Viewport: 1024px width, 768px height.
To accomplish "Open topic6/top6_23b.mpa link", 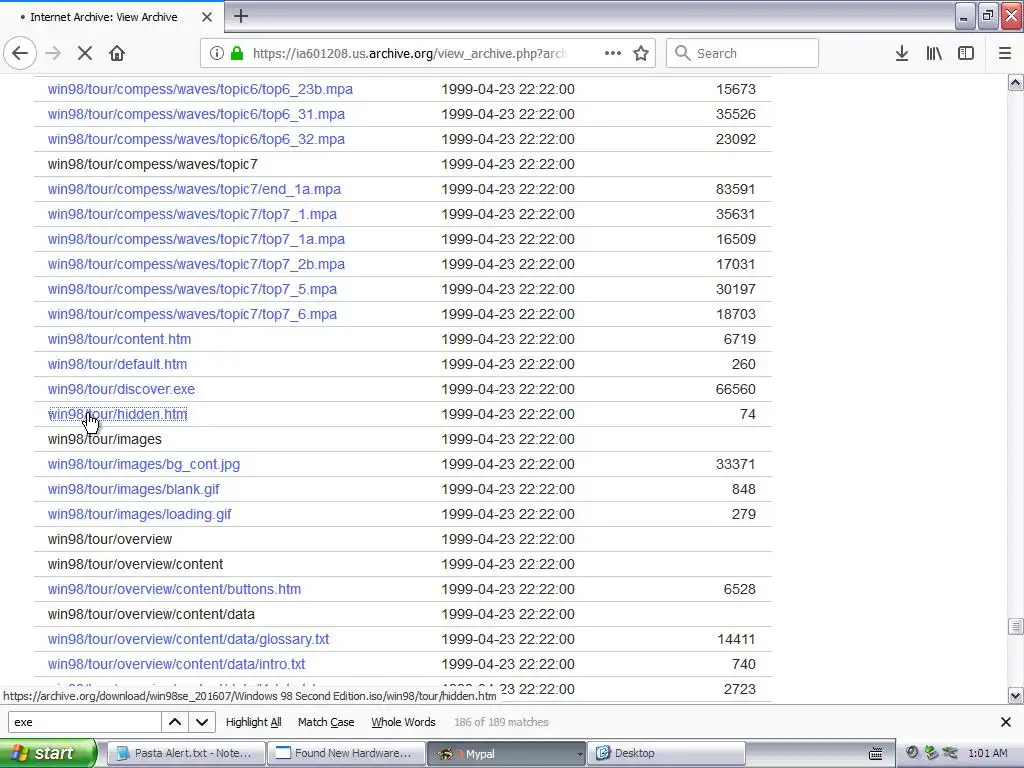I will tap(200, 89).
